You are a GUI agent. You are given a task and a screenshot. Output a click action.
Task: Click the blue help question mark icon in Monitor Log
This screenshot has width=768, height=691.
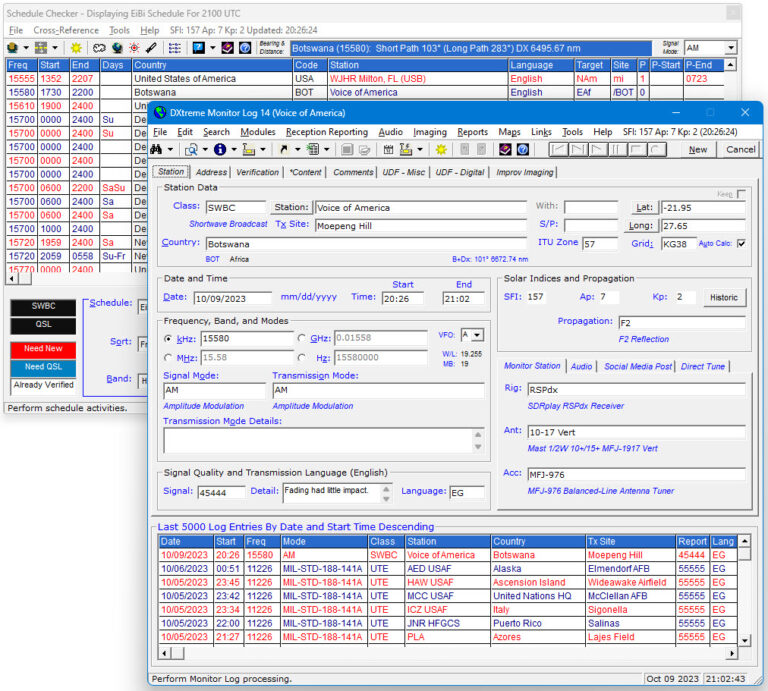point(521,150)
